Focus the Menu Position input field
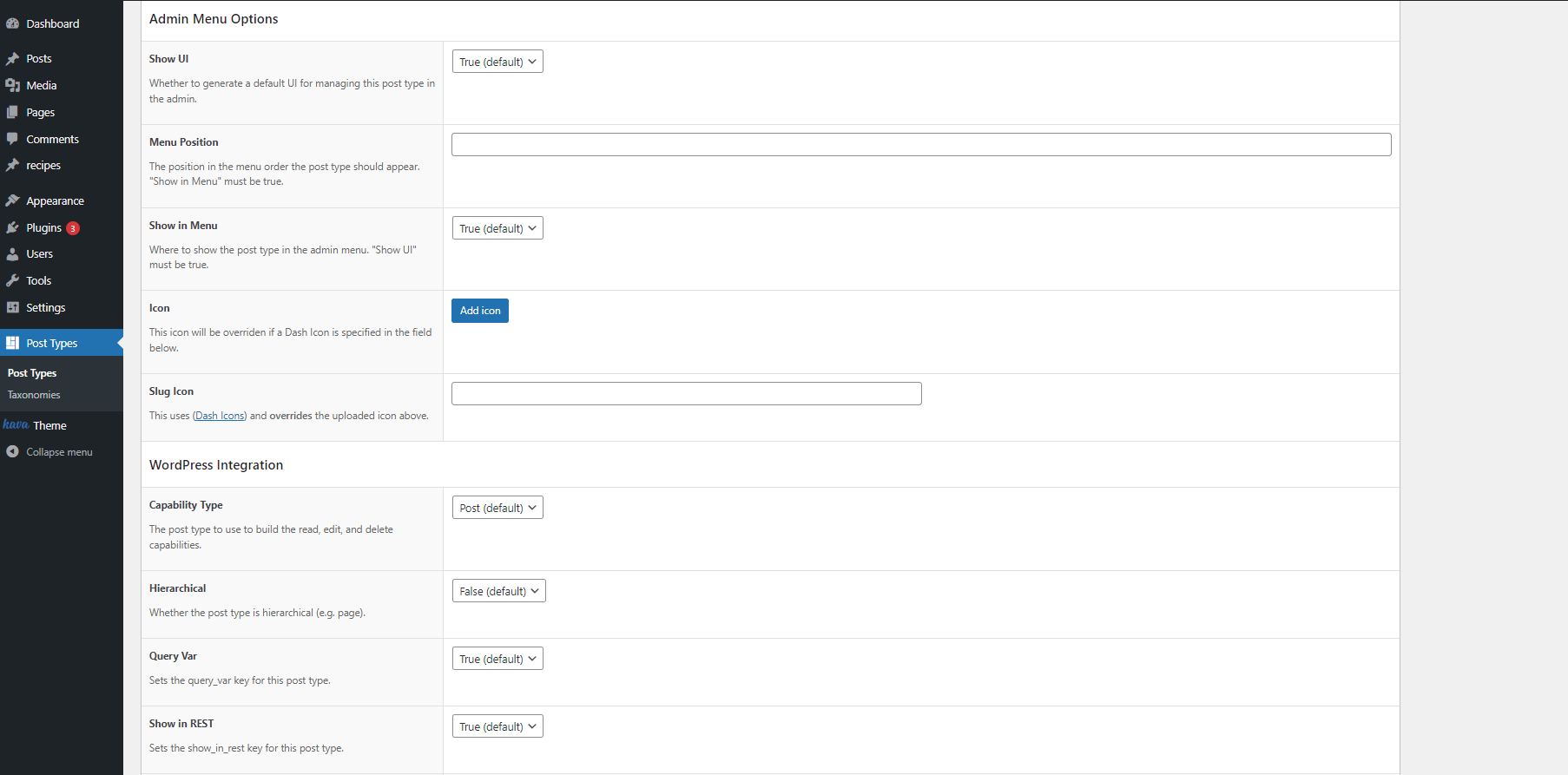The width and height of the screenshot is (1568, 775). [921, 144]
